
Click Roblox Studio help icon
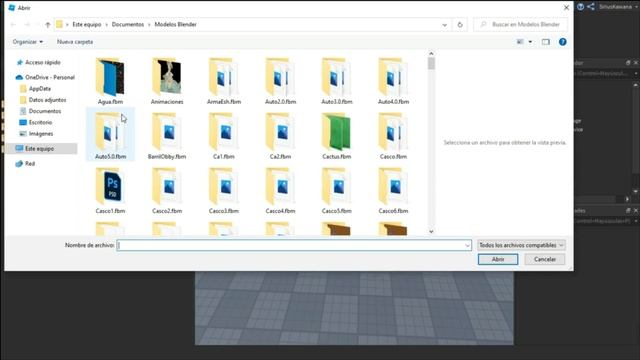point(580,7)
